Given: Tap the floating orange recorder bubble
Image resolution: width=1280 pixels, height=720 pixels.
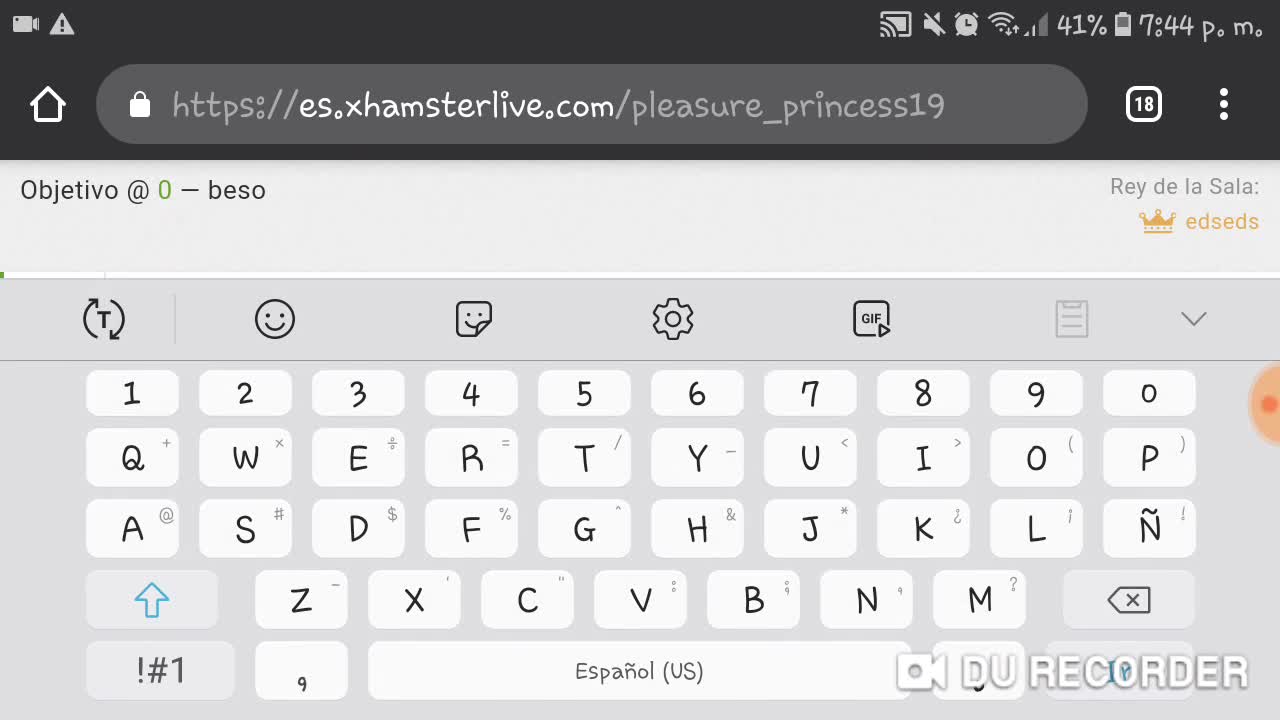Looking at the screenshot, I should [1266, 403].
